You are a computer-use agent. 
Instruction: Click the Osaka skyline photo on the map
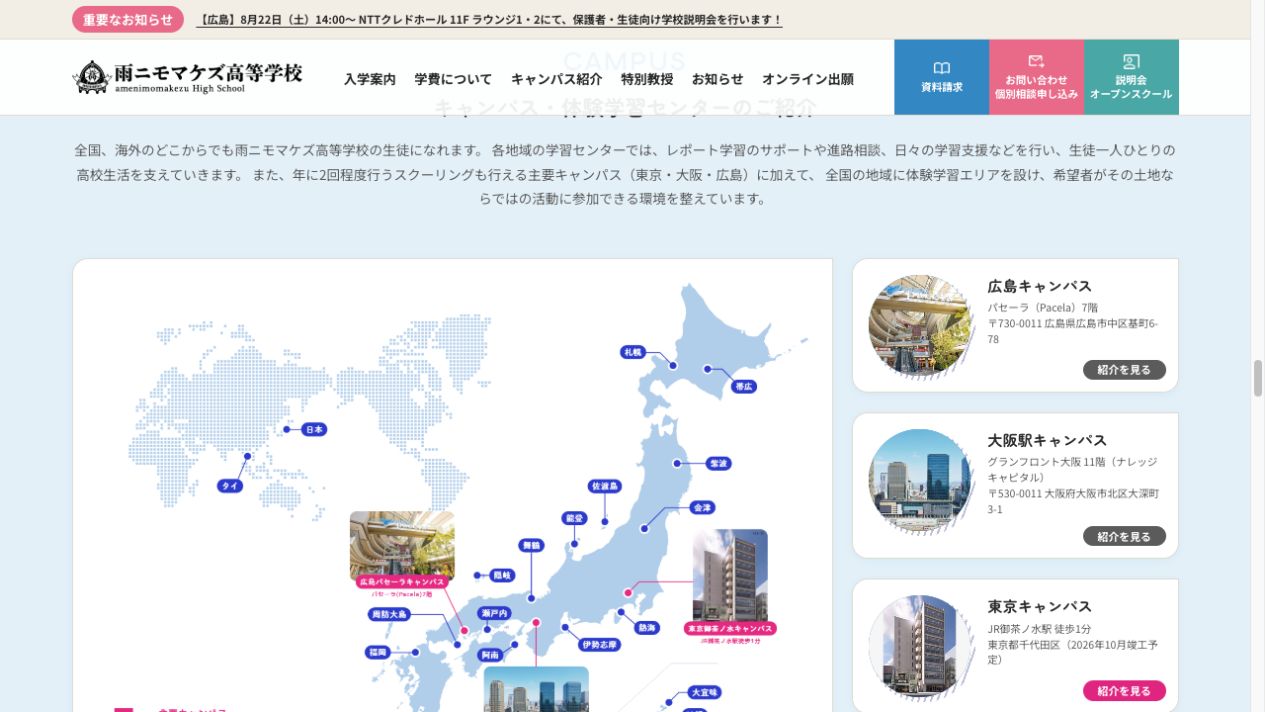[x=536, y=690]
